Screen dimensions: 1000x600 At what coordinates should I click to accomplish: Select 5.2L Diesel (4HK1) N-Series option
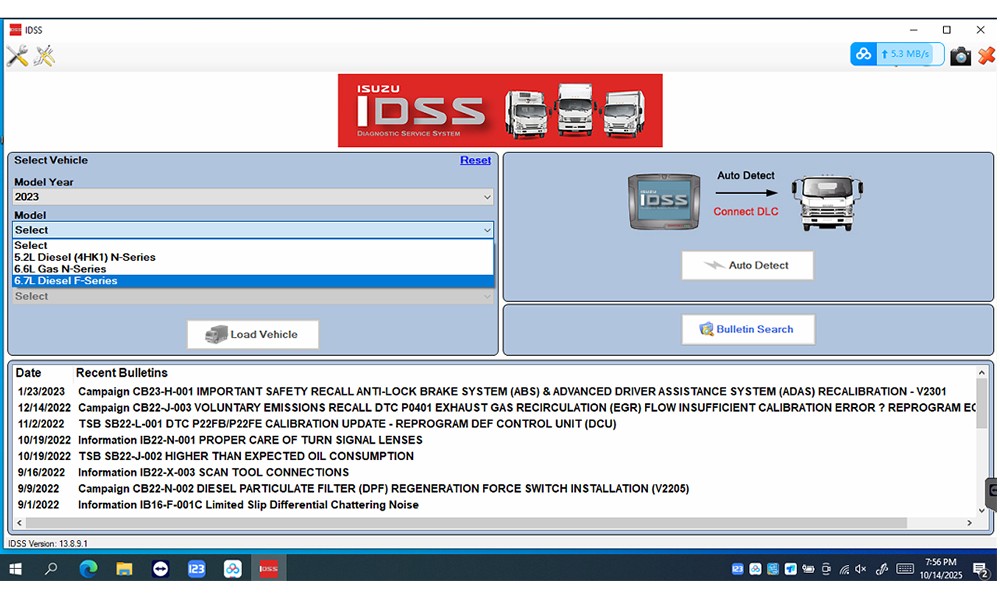[85, 257]
